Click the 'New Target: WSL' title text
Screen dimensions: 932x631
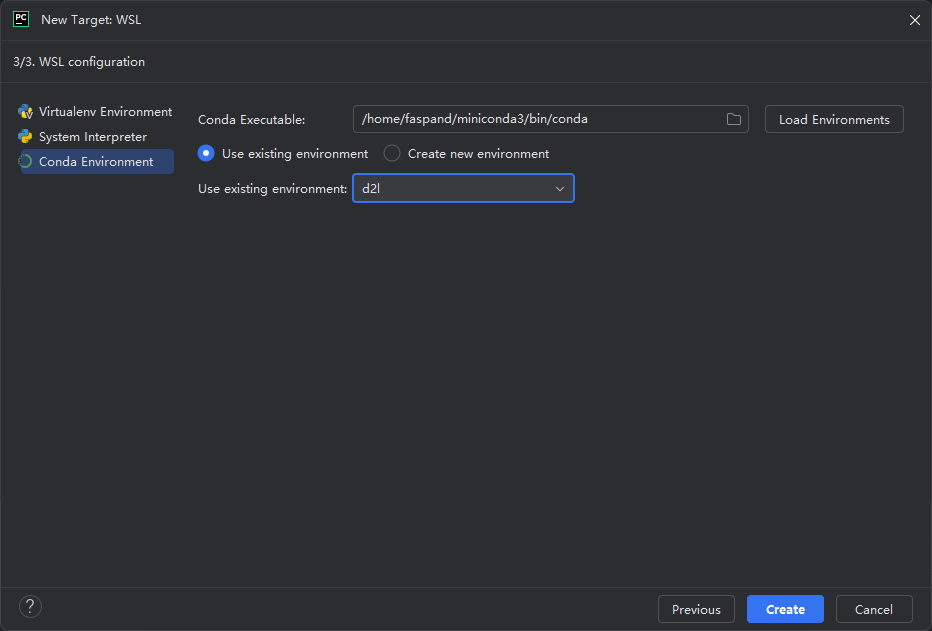tap(91, 20)
